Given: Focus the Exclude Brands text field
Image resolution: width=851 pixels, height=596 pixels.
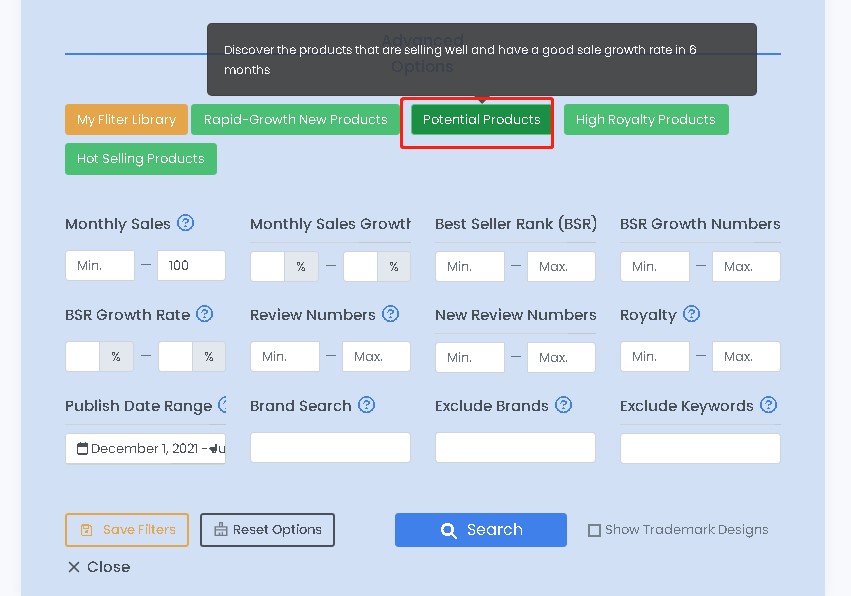Looking at the screenshot, I should pyautogui.click(x=516, y=448).
